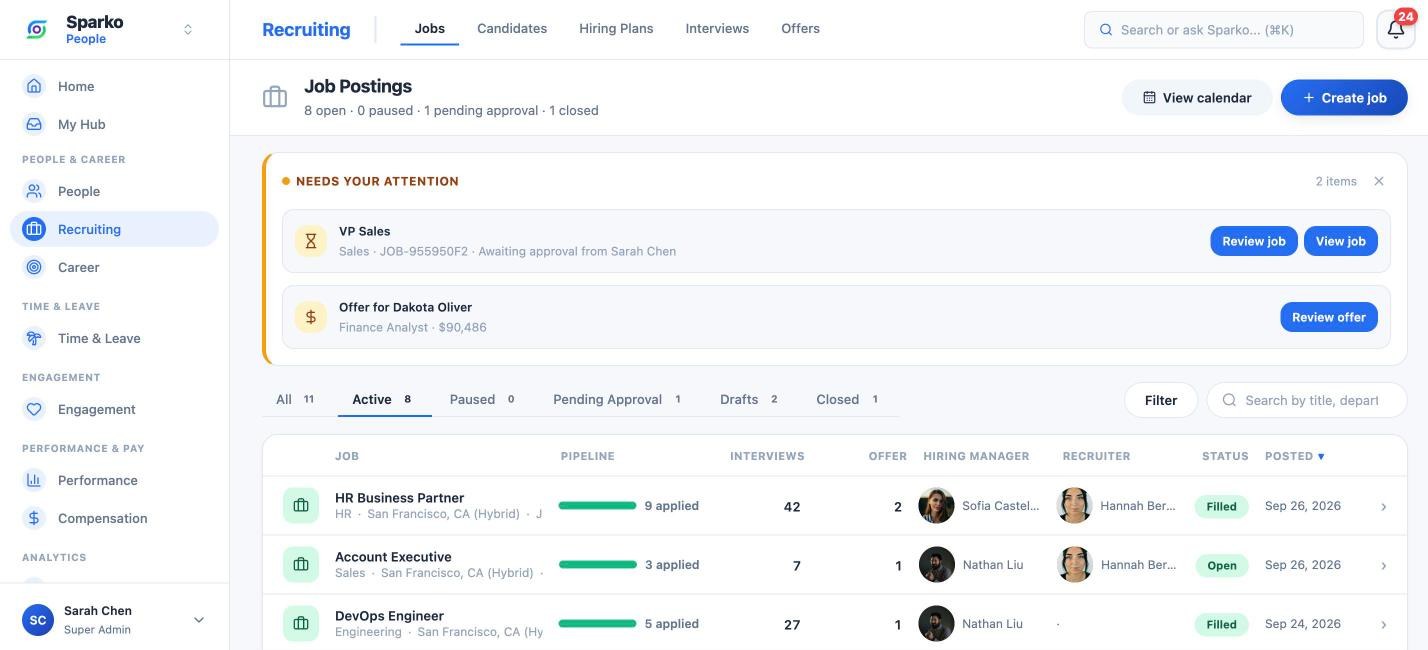This screenshot has height=650, width=1428.
Task: Click the Sparko logo icon
Action: point(37,29)
